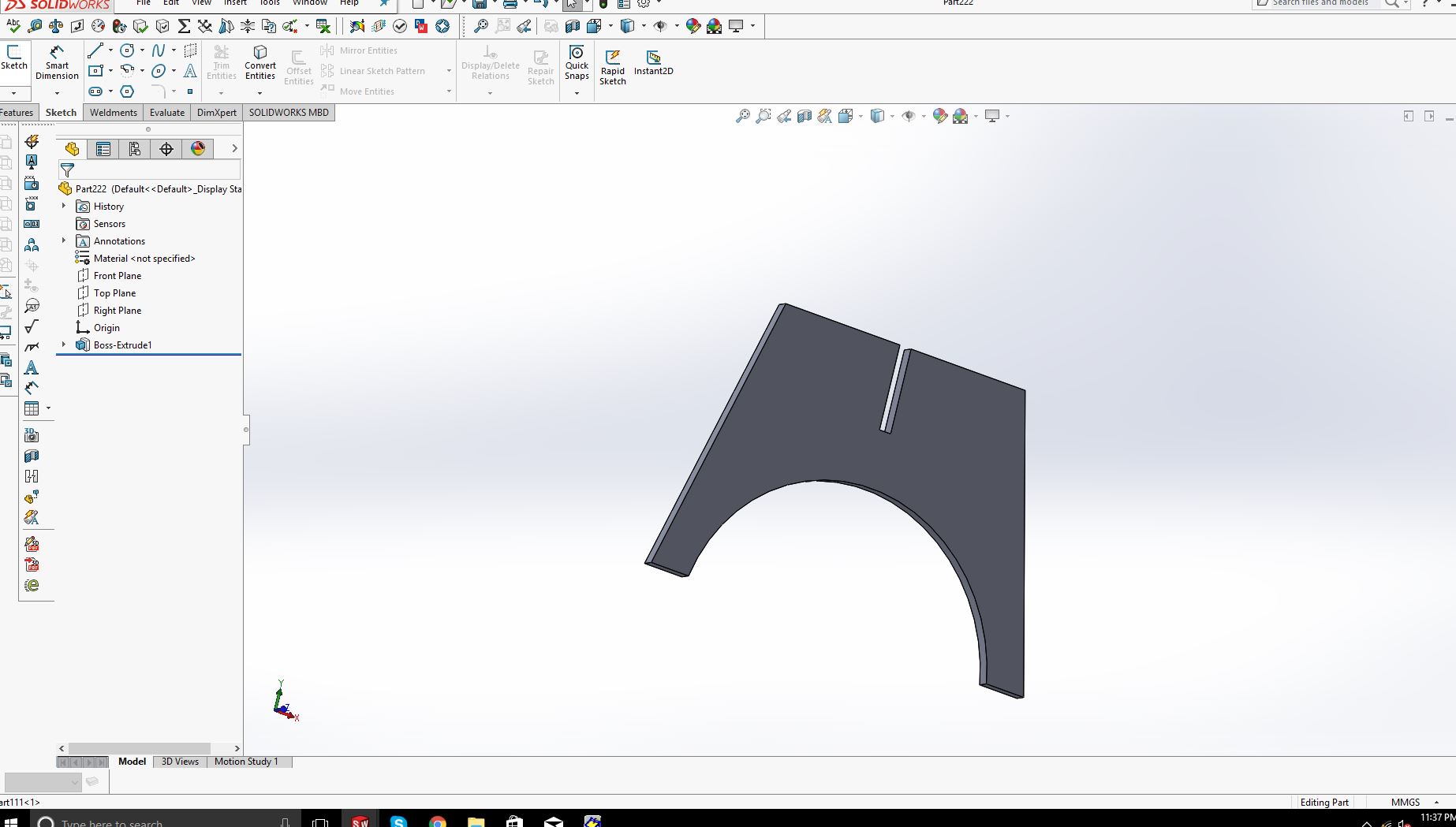The image size is (1456, 827).
Task: Click Section View in heads-up toolbar
Action: (x=805, y=116)
